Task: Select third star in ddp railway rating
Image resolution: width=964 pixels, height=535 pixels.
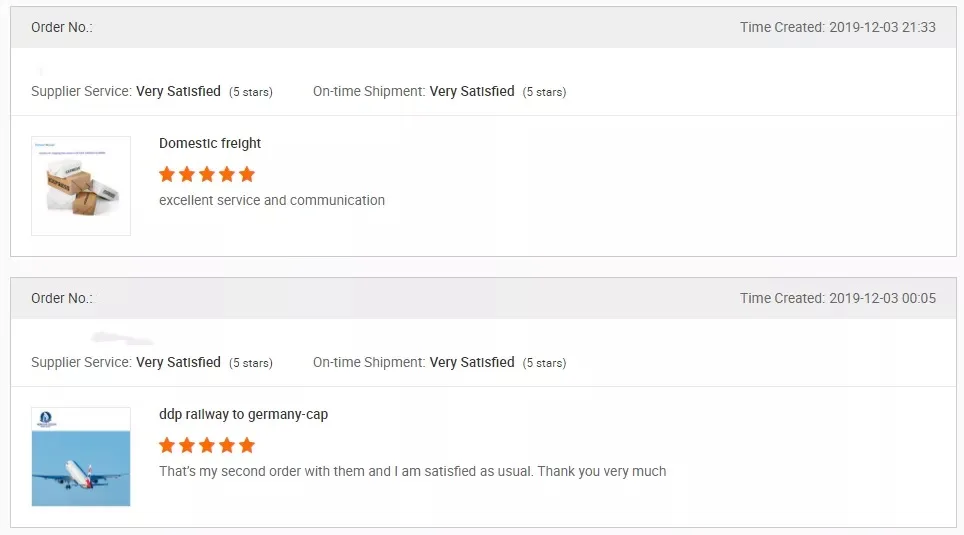Action: click(207, 445)
